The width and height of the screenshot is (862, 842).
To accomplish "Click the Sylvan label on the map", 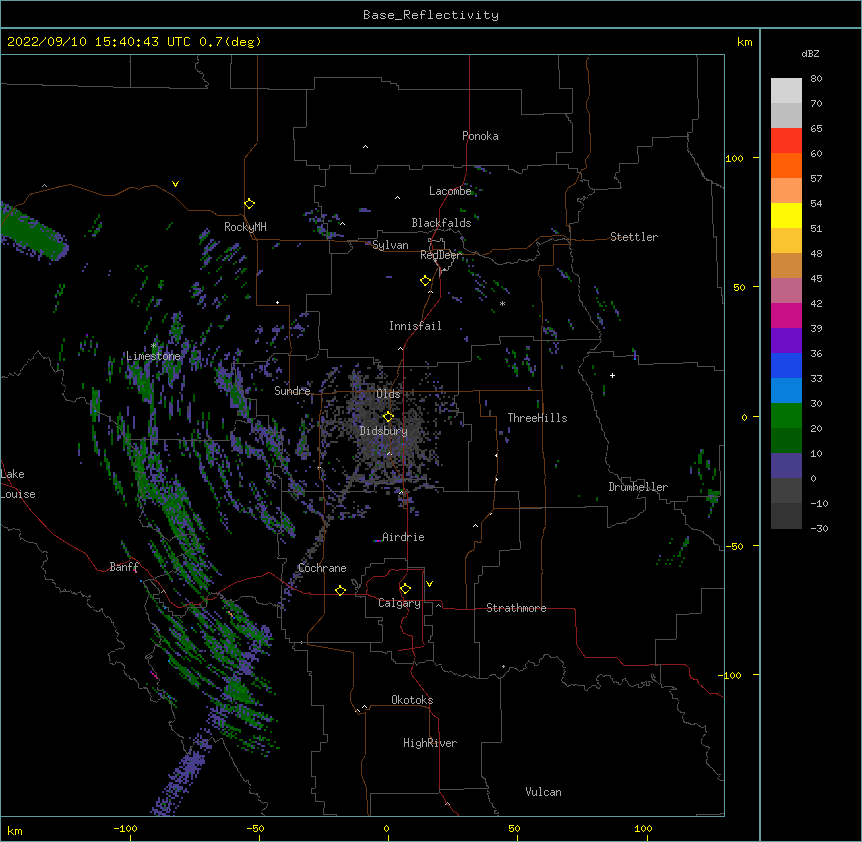I will click(390, 245).
